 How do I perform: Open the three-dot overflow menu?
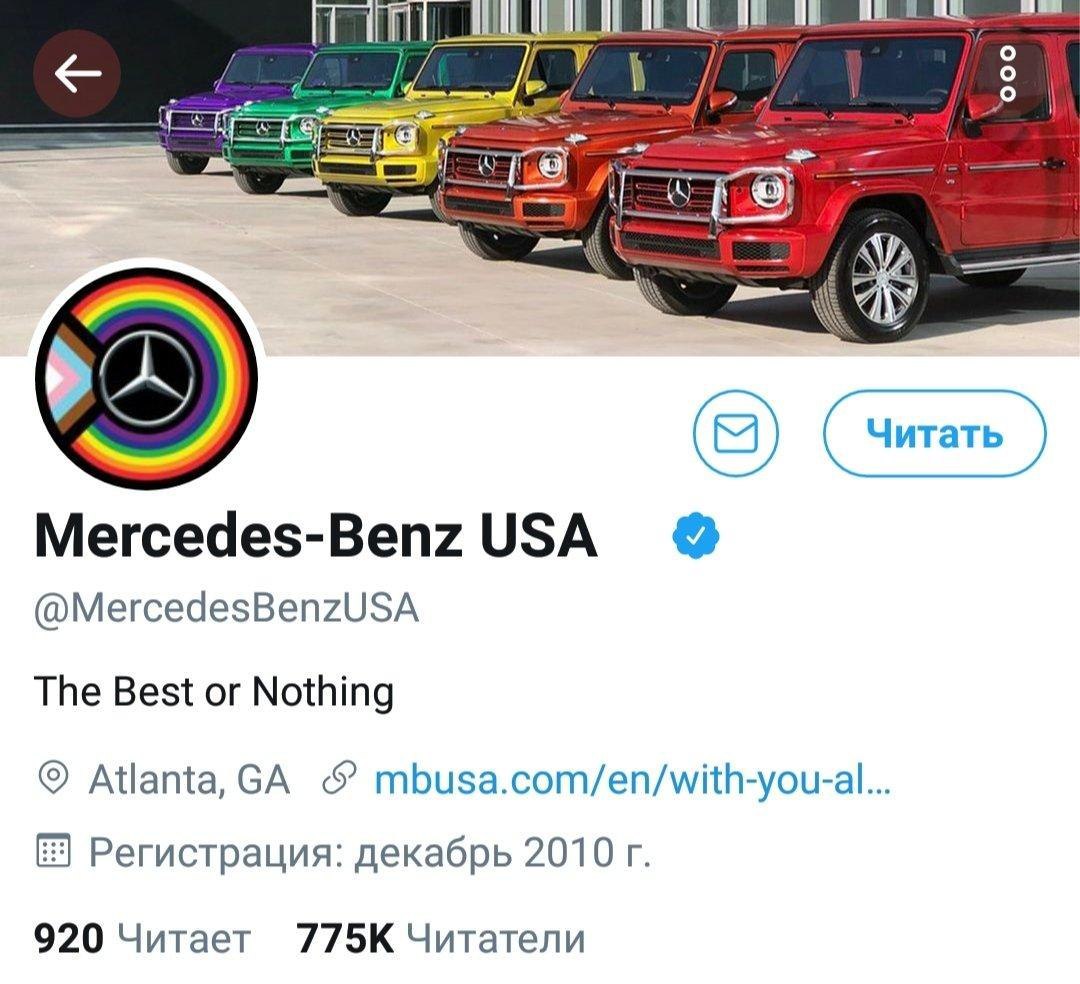tap(1007, 74)
